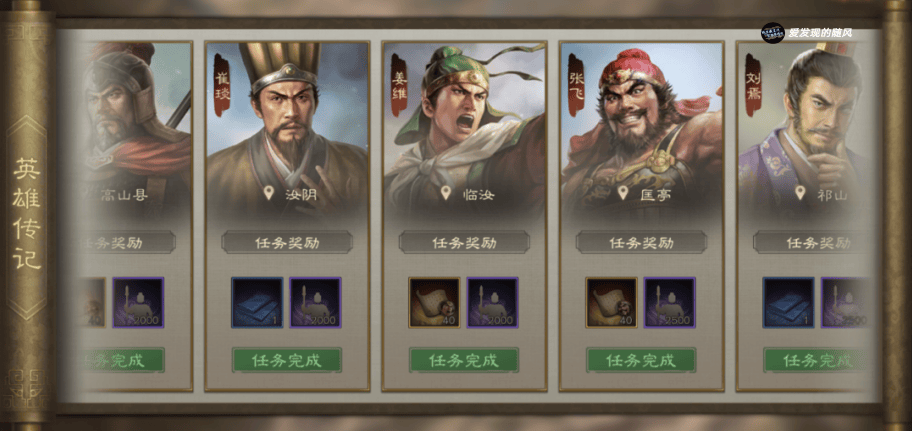
Task: Open 任务奖励 header on 姜维 card
Action: [x=464, y=242]
